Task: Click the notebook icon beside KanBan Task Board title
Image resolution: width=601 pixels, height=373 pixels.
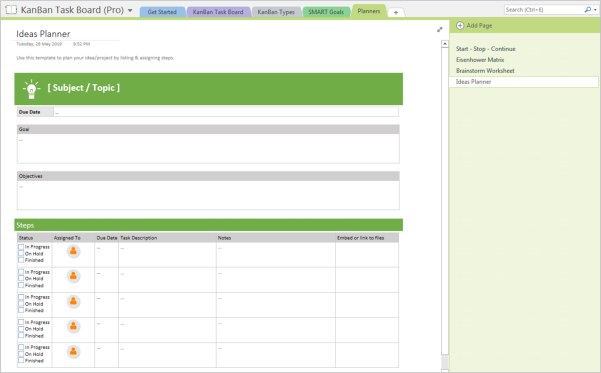Action: pos(11,10)
